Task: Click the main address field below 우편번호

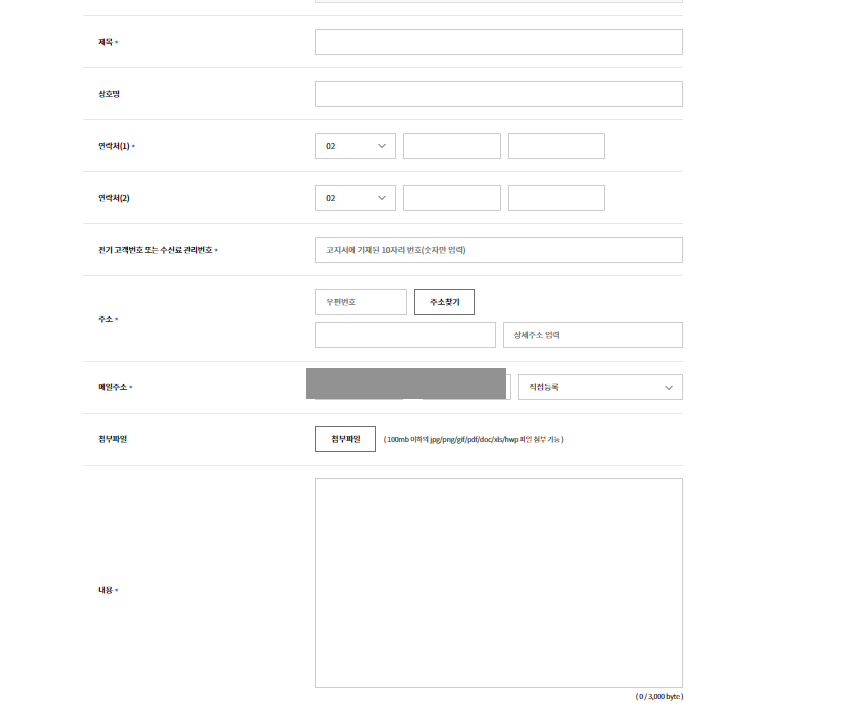Action: pyautogui.click(x=405, y=335)
